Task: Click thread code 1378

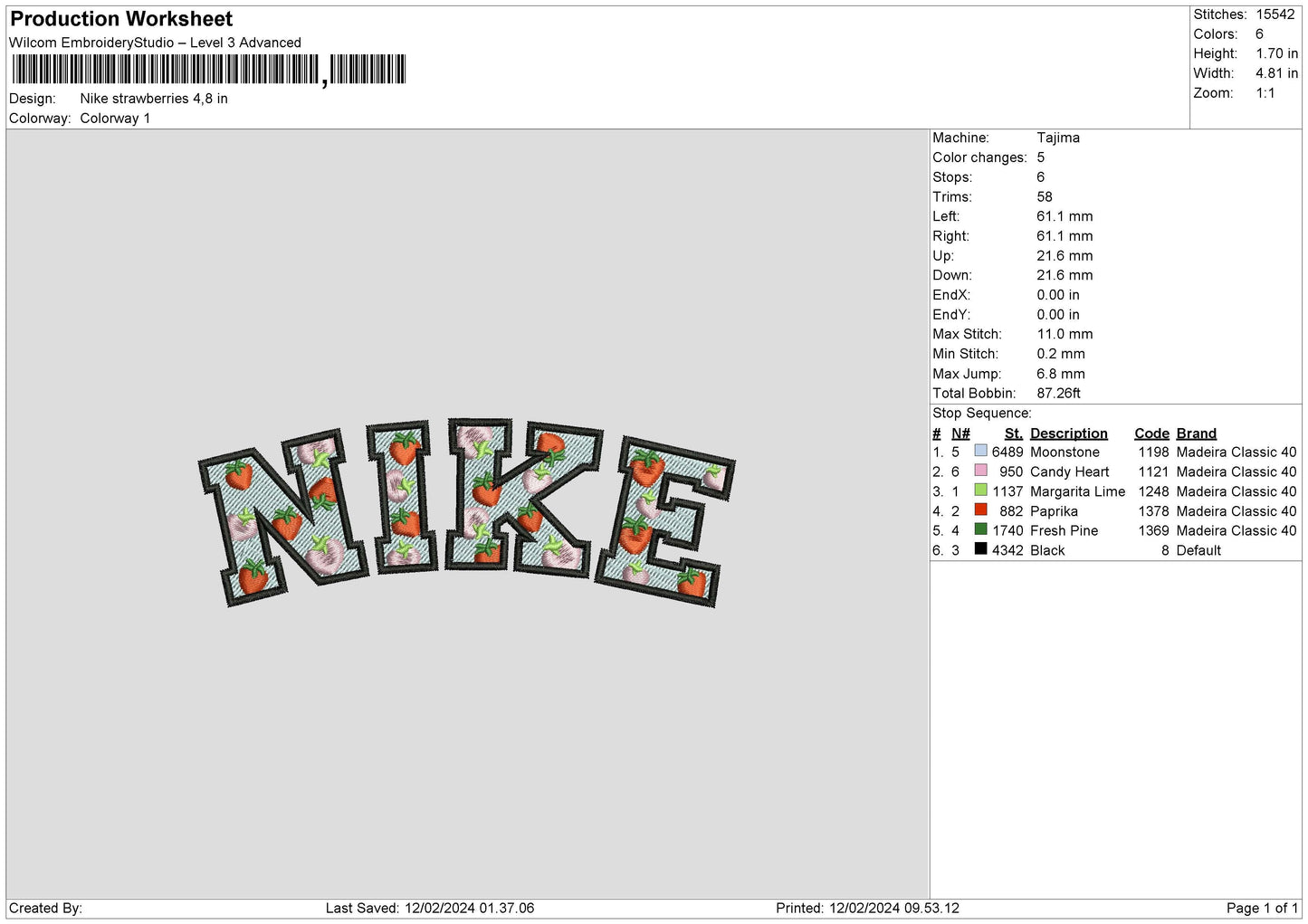Action: [1153, 511]
